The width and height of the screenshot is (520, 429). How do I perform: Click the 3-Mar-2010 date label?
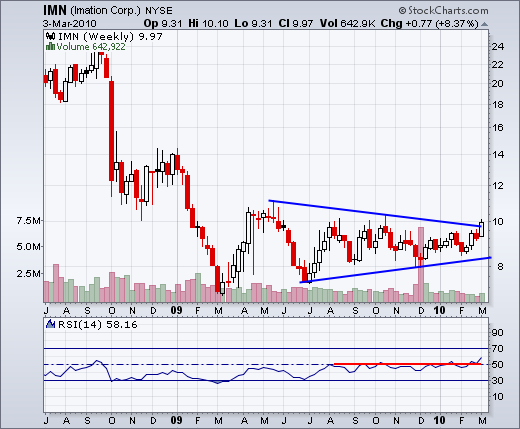click(x=69, y=24)
